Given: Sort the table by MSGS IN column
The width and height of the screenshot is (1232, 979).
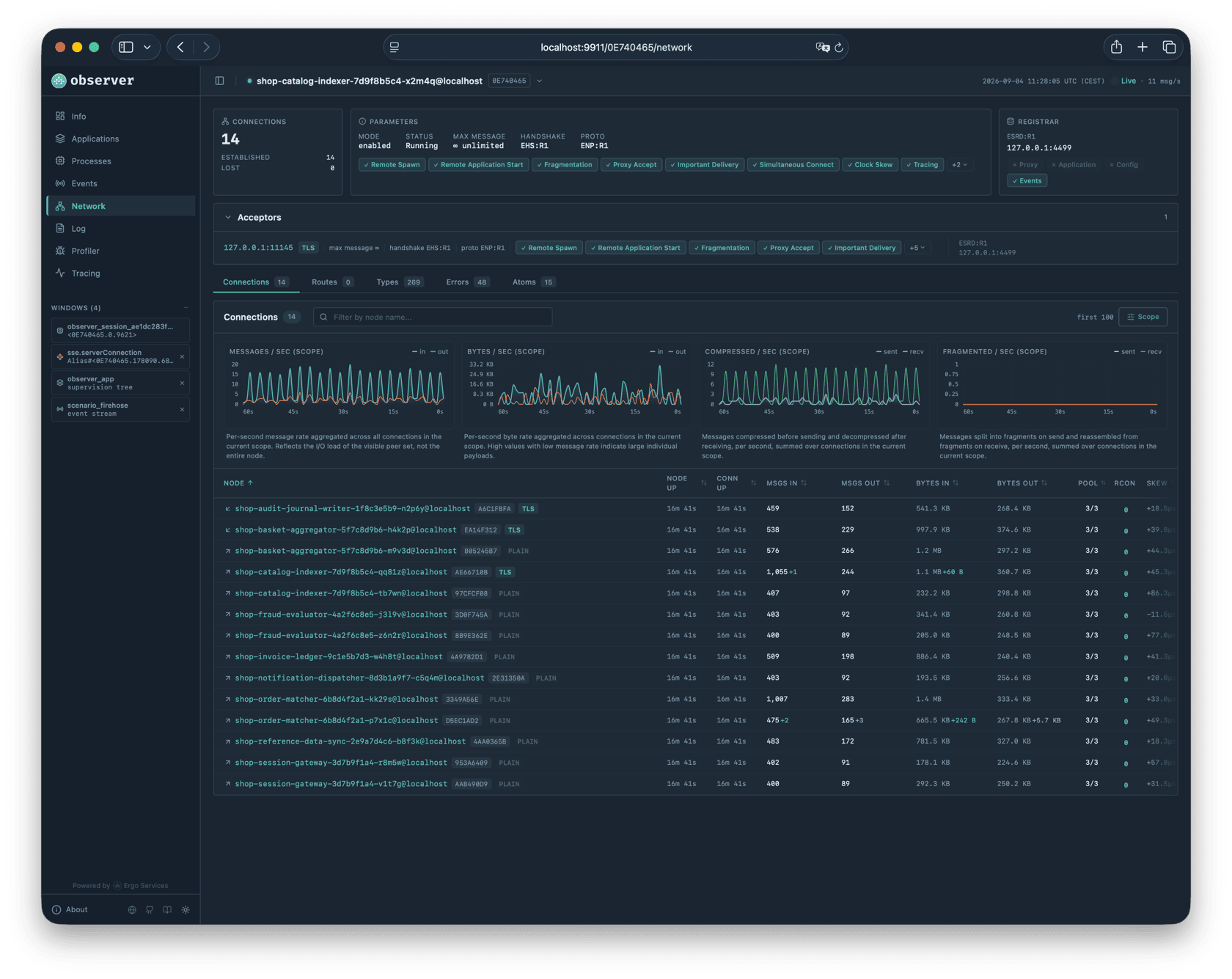Looking at the screenshot, I should pyautogui.click(x=786, y=483).
